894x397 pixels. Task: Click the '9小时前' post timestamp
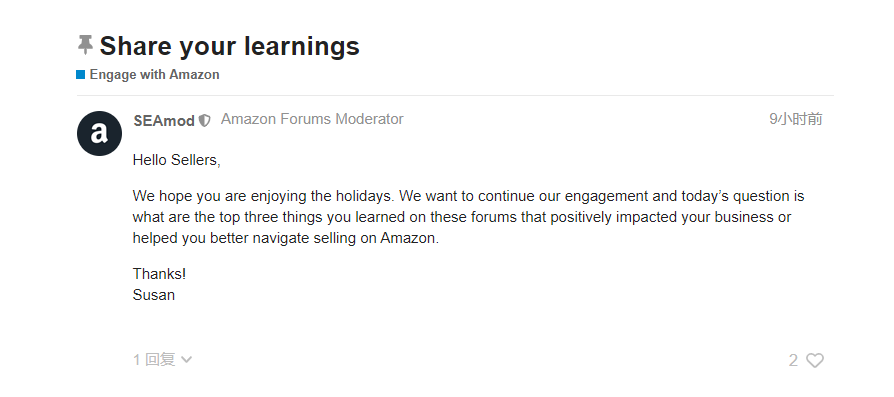(x=796, y=119)
